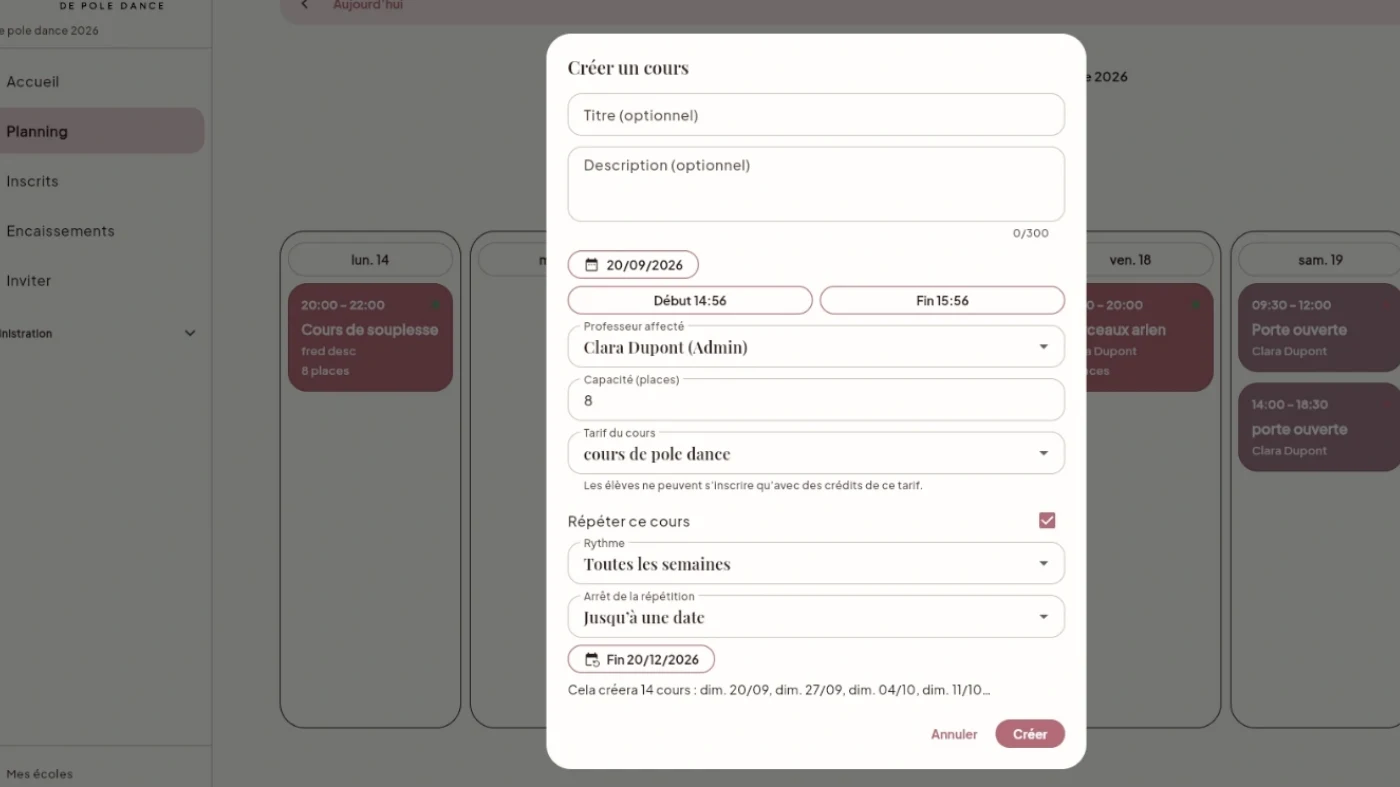This screenshot has width=1400, height=787.
Task: Focus the Titre (optionnel) field
Action: pos(816,115)
